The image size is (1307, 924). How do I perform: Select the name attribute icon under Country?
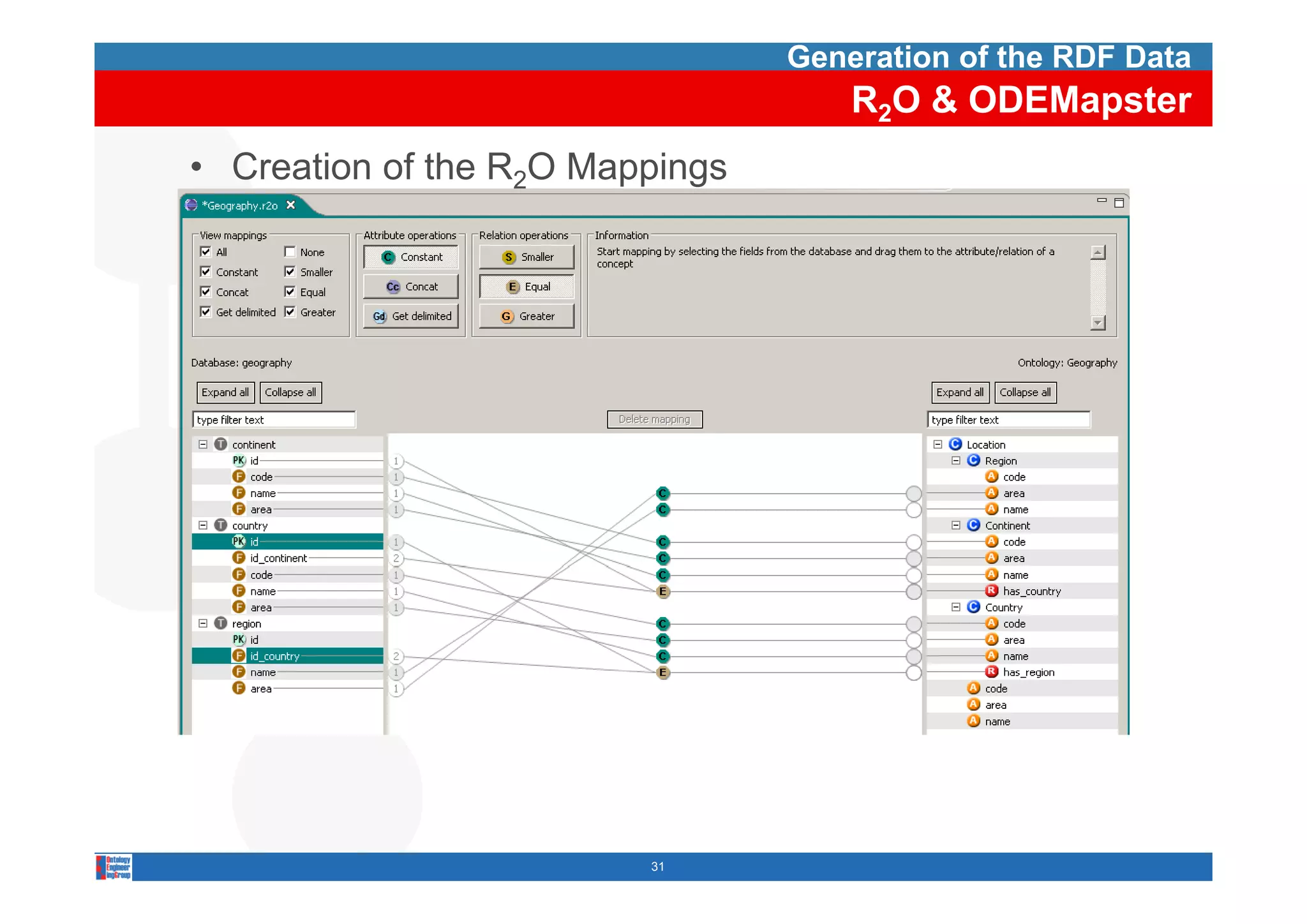pos(992,656)
